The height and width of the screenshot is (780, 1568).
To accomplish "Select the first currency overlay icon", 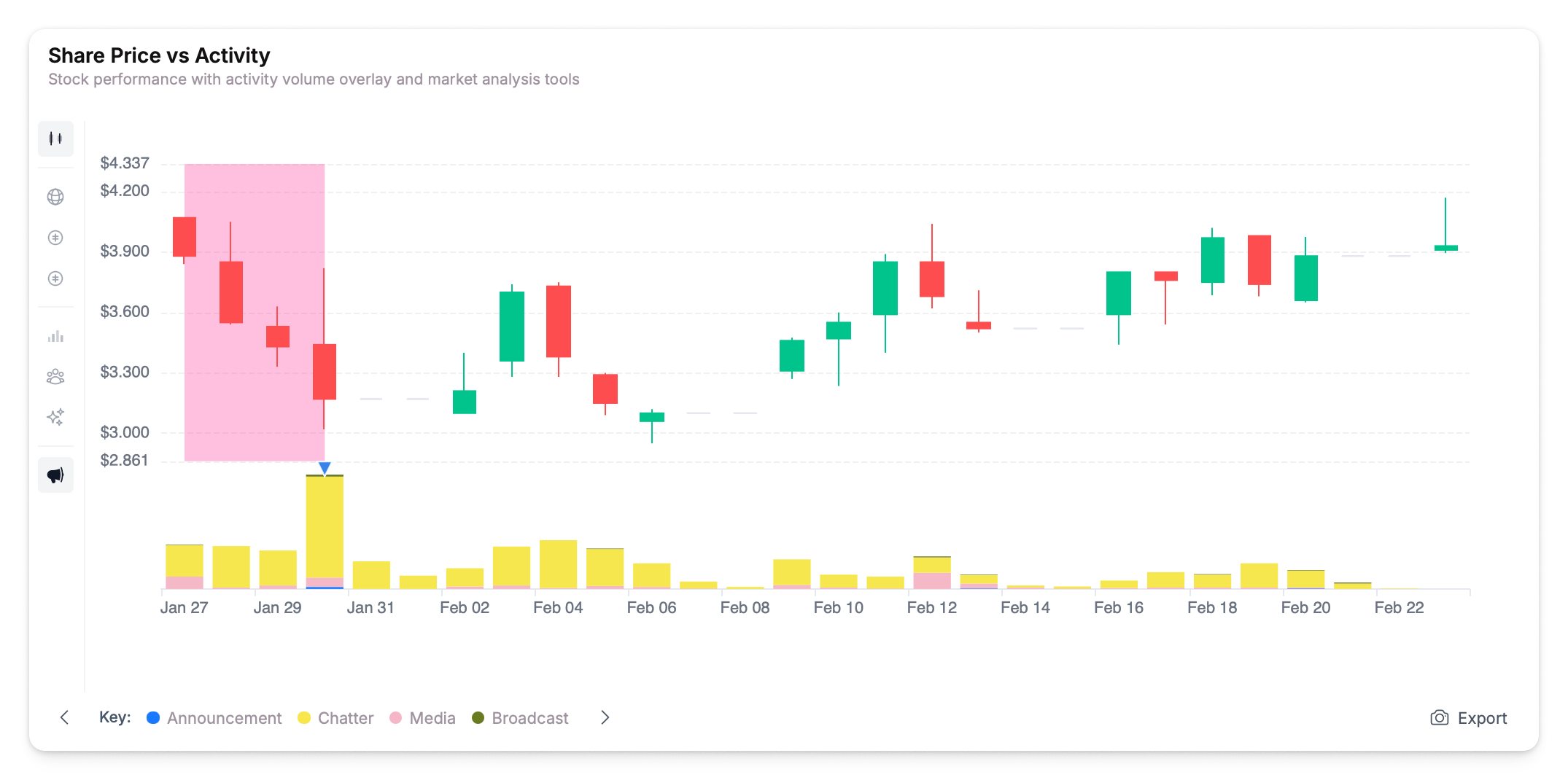I will point(55,237).
